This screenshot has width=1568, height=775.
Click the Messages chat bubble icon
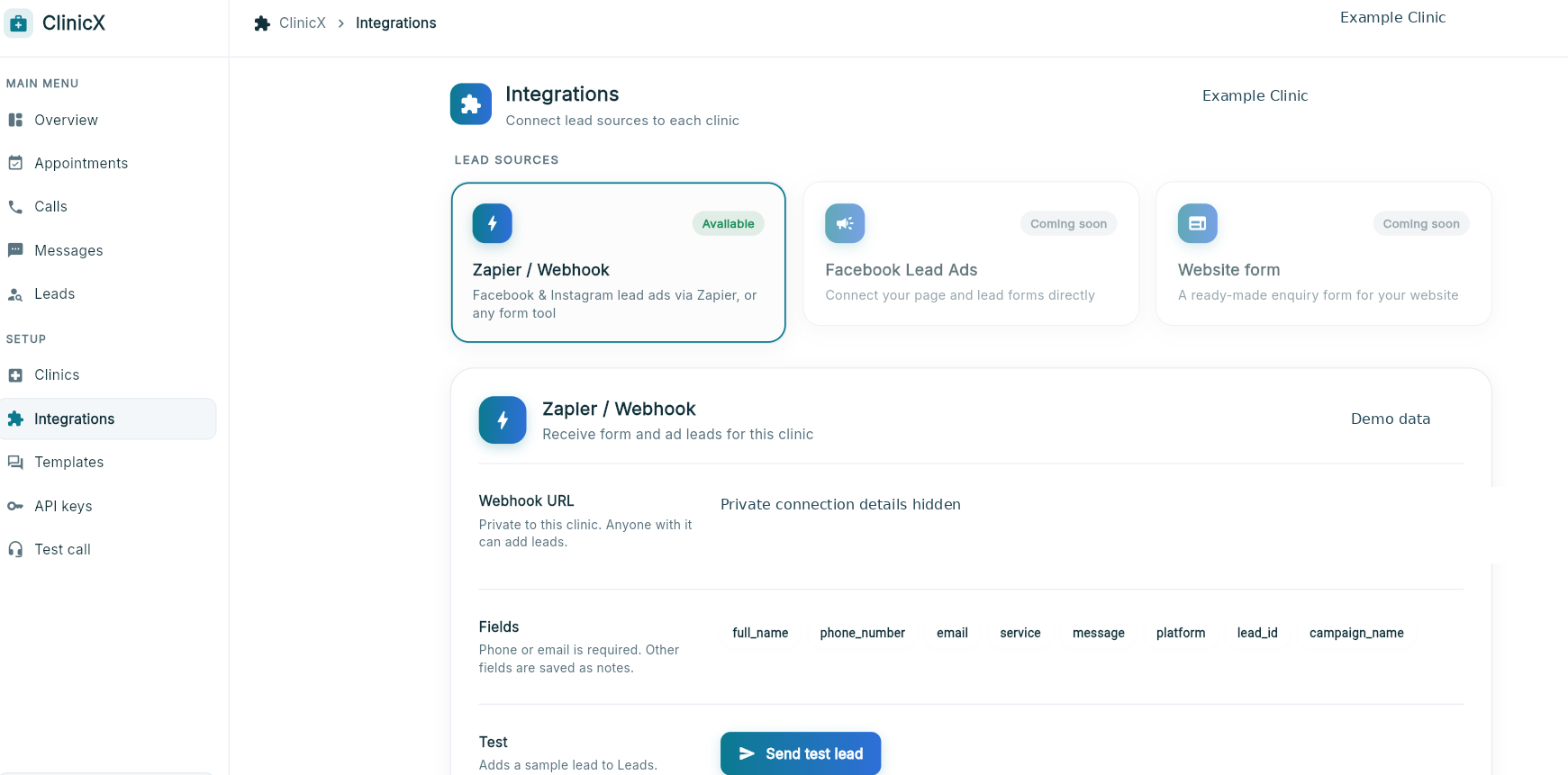pos(15,250)
